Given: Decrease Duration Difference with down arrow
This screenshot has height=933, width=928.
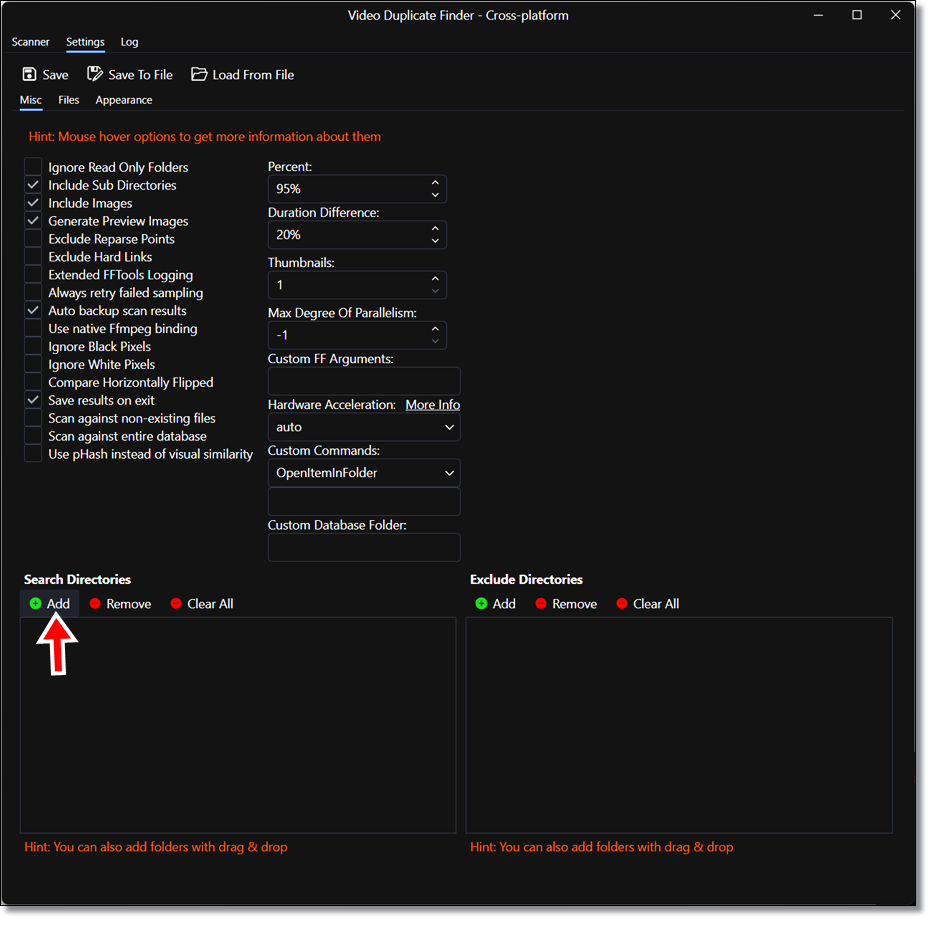Looking at the screenshot, I should click(435, 240).
